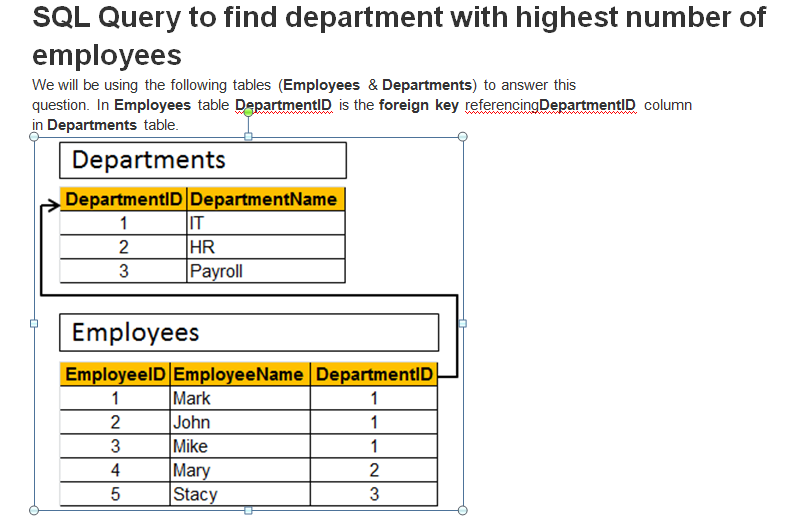
Task: Click the left-middle sizing handle of the picture
Action: 34,324
